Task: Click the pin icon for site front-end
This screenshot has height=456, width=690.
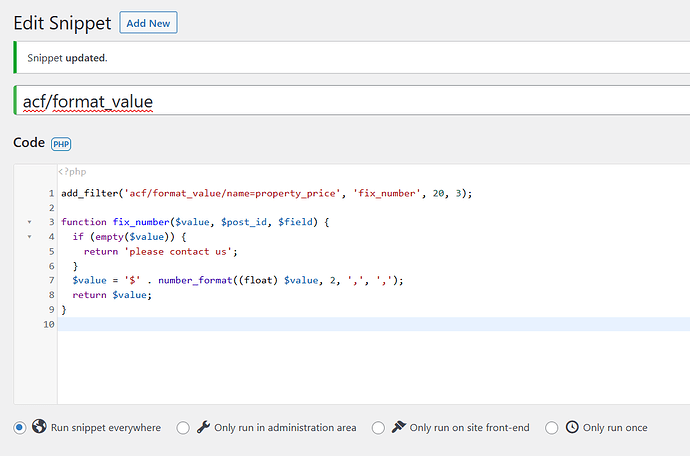Action: (399, 427)
